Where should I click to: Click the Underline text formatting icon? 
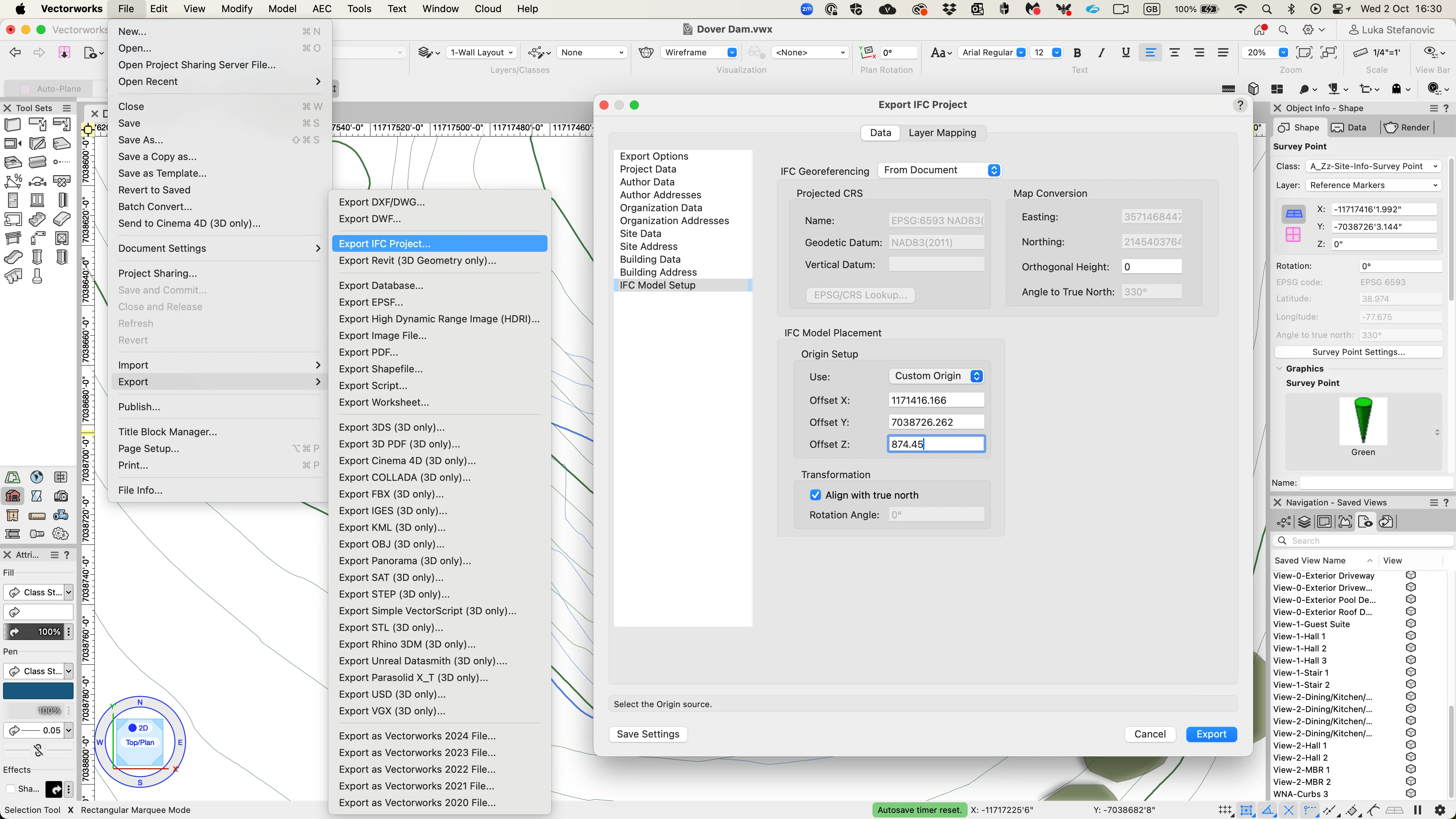pos(1125,53)
